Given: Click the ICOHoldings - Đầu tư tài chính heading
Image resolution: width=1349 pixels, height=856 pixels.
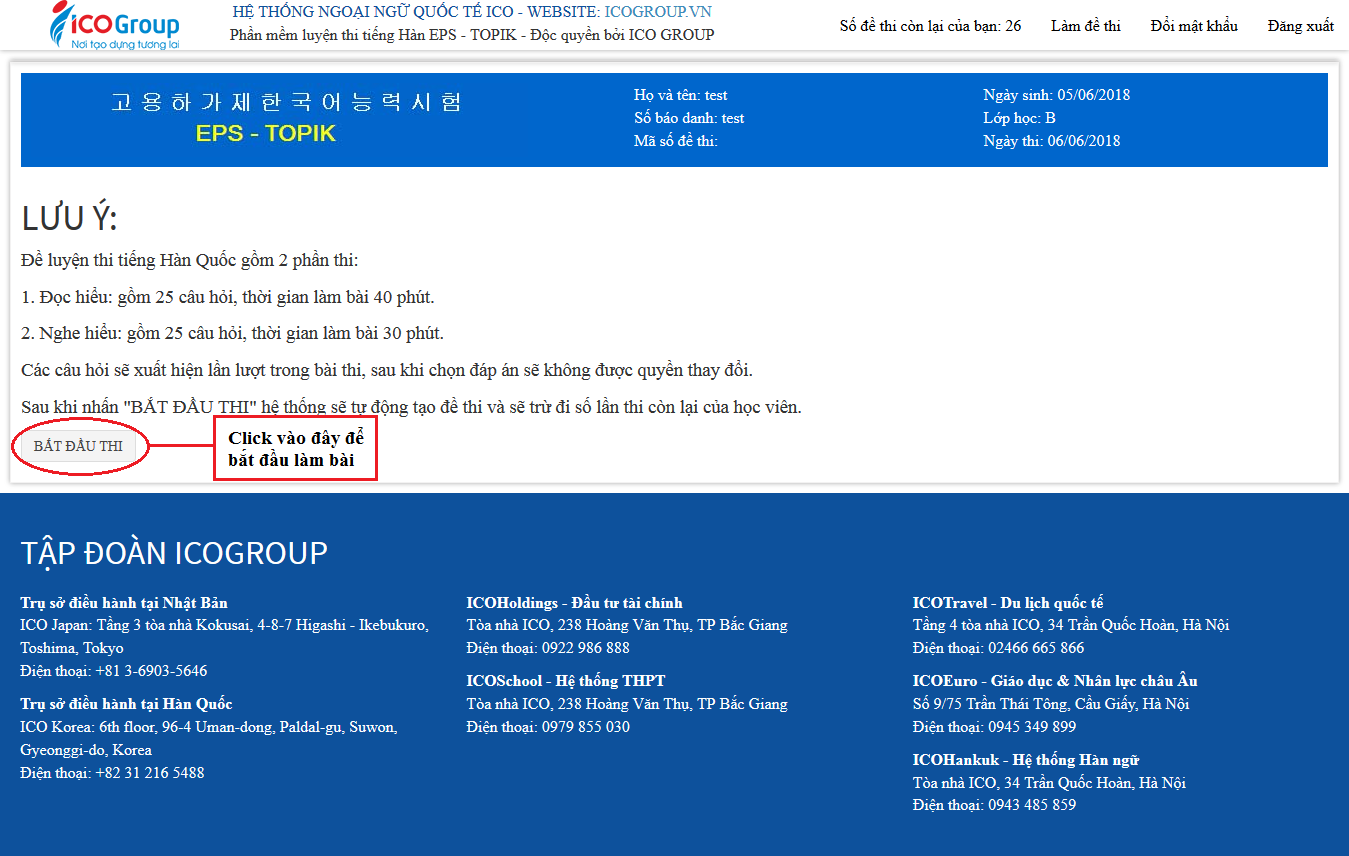Looking at the screenshot, I should pos(574,603).
